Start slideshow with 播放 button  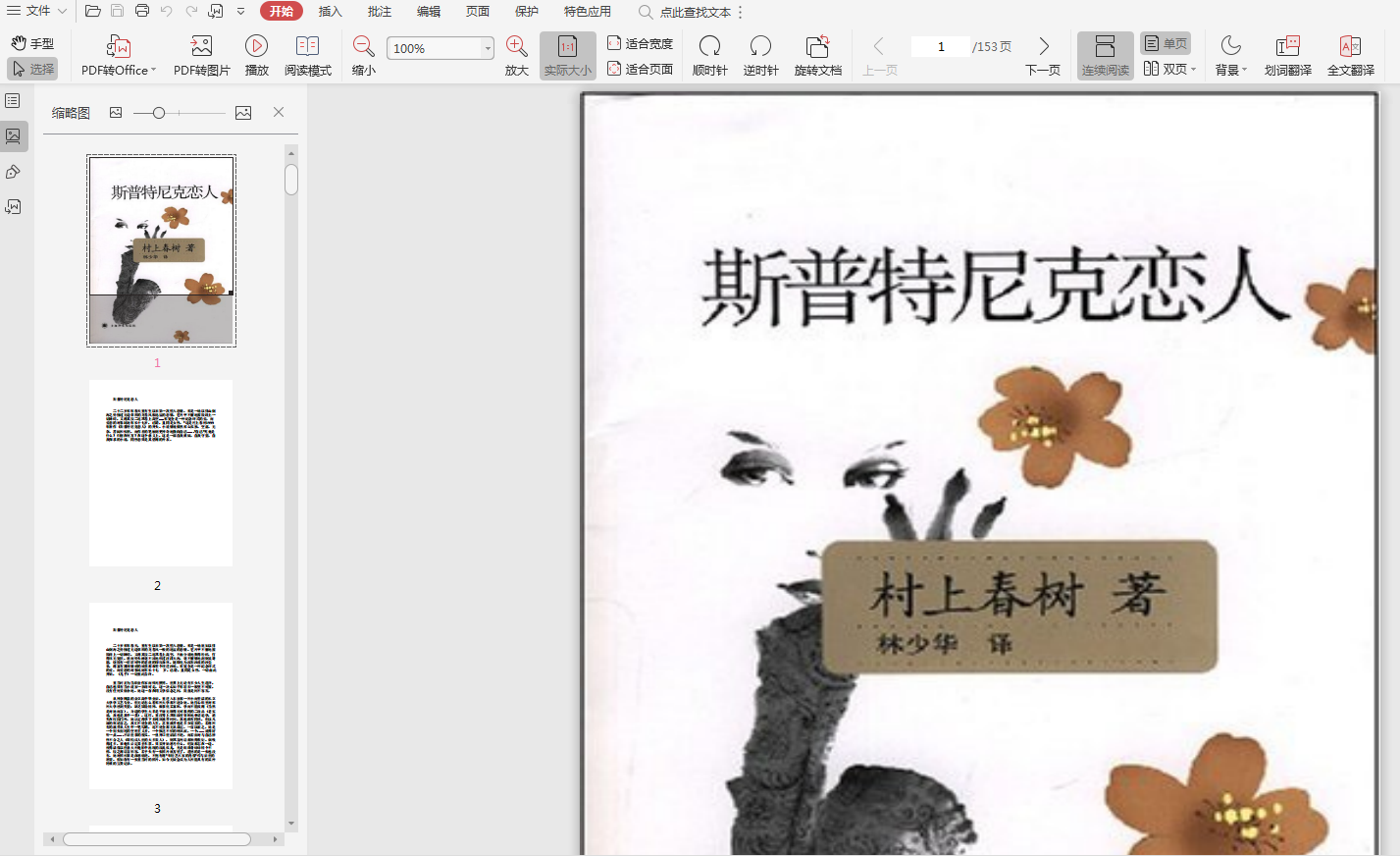tap(257, 56)
